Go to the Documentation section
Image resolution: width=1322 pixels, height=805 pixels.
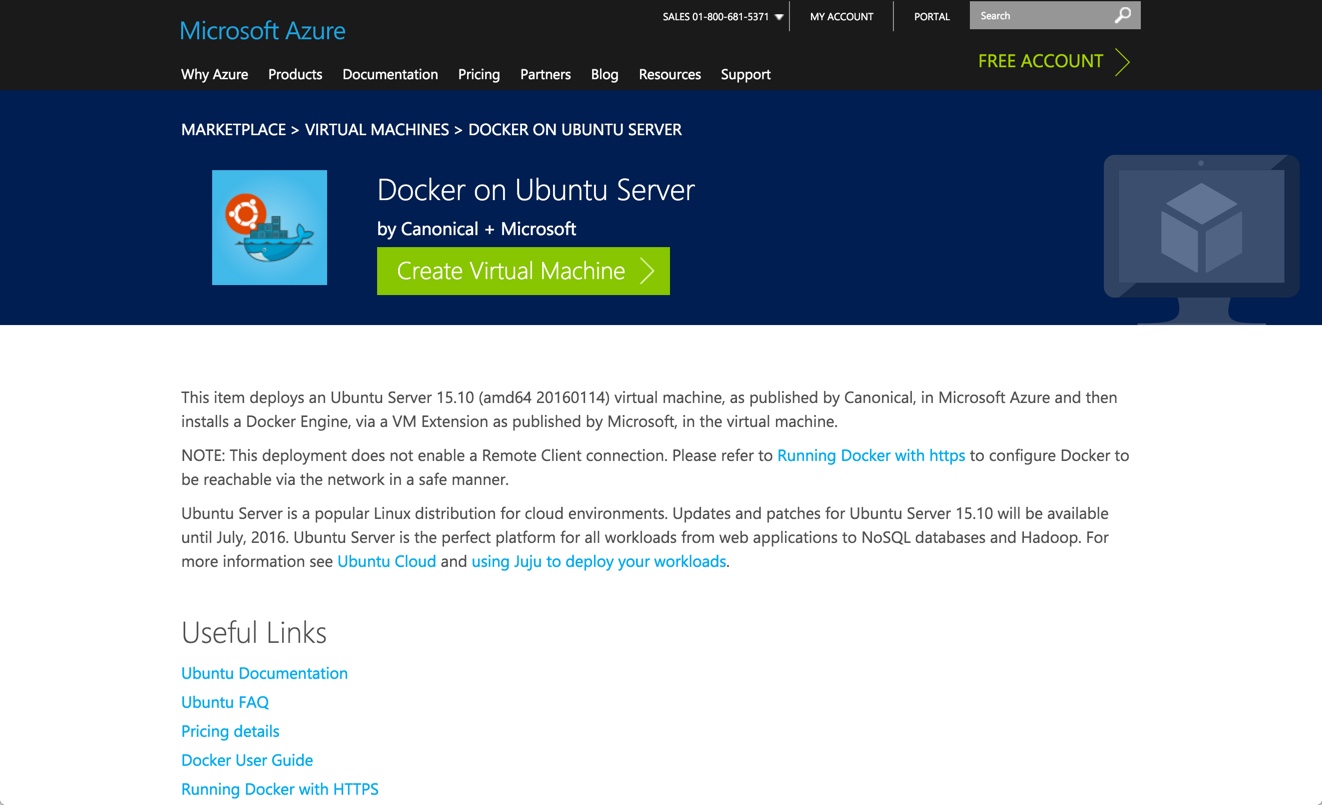390,75
